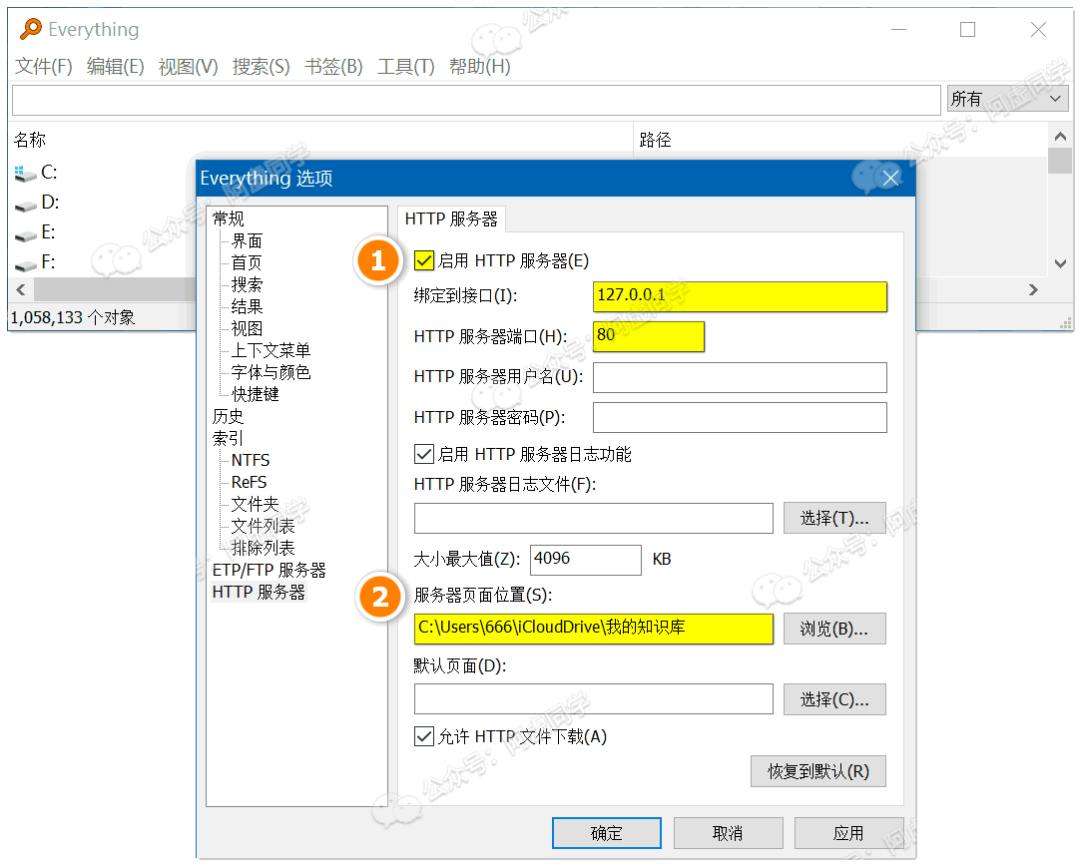Select 视图 in options tree
The width and height of the screenshot is (1080, 865).
(x=247, y=329)
